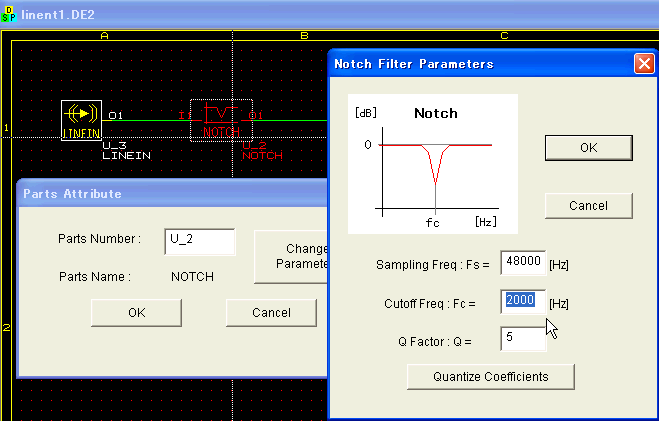Click the Parts Number field U_2
The height and width of the screenshot is (421, 659).
coord(200,242)
